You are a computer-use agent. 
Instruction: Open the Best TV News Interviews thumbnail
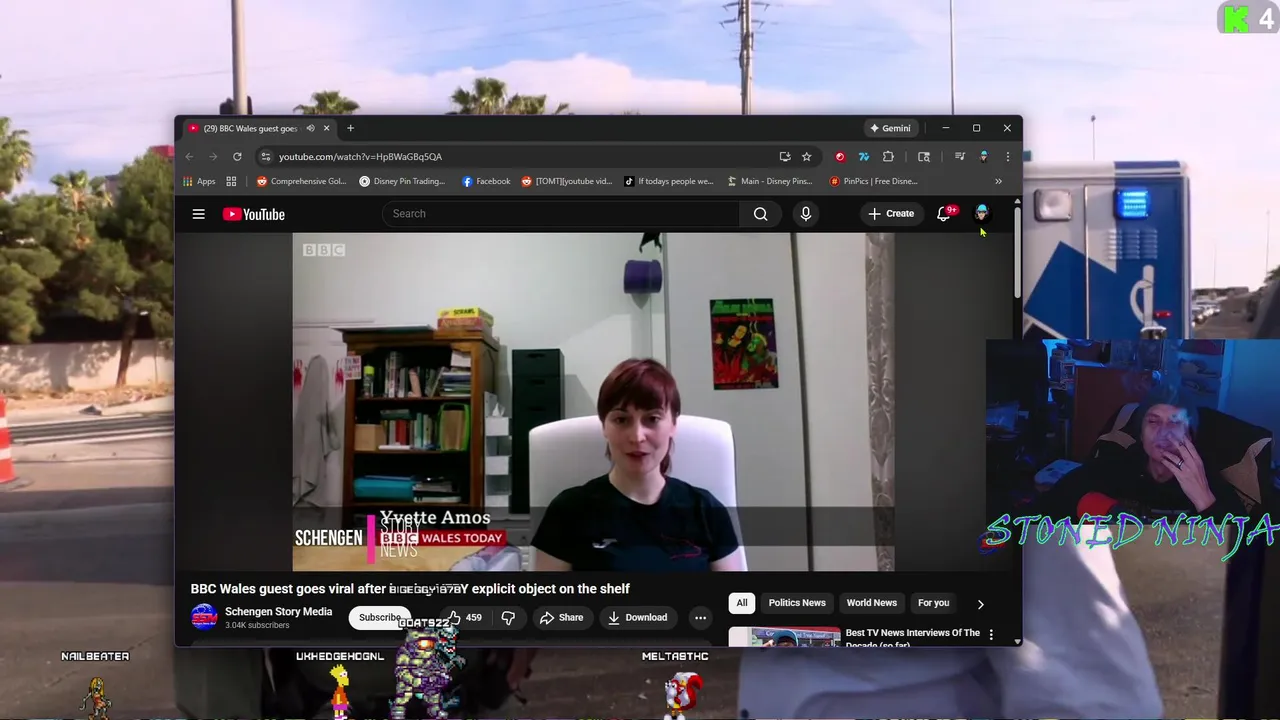(784, 636)
